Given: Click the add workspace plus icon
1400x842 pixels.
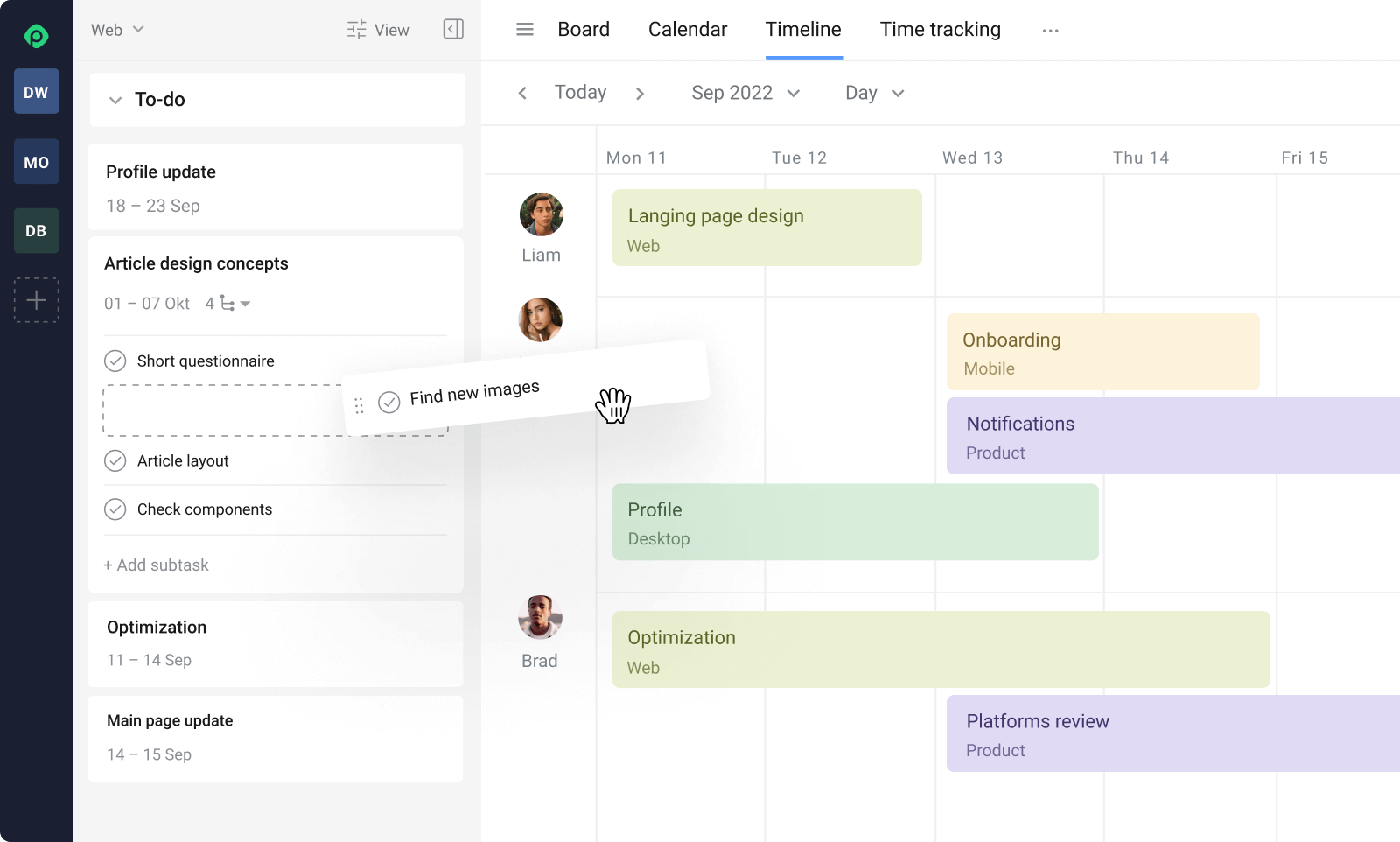Looking at the screenshot, I should tap(36, 300).
